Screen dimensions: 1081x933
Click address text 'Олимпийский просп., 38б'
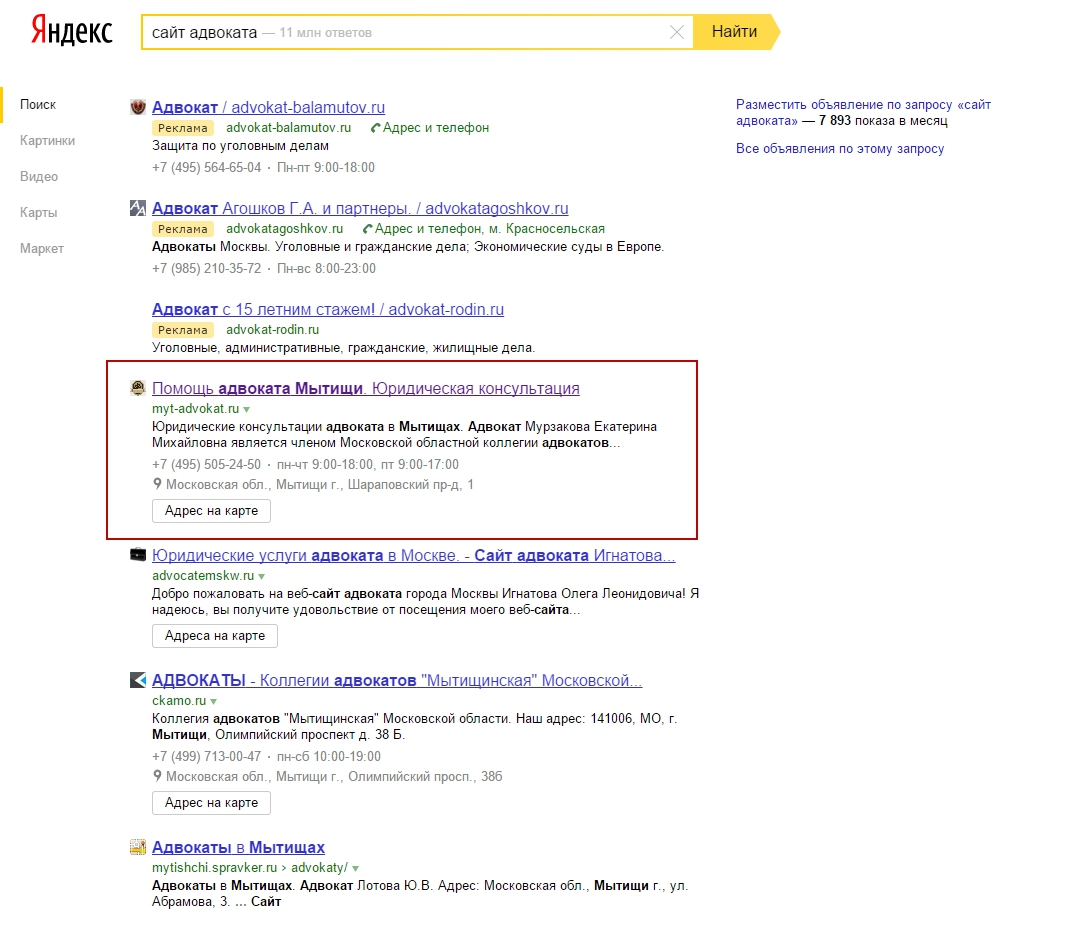425,776
